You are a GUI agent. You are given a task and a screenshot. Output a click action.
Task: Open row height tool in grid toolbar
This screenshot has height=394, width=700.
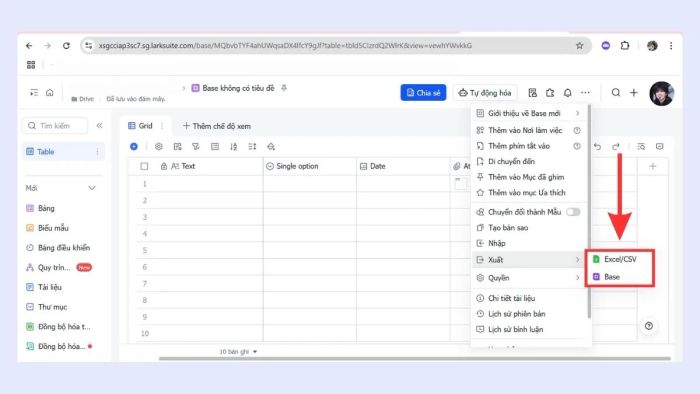(252, 146)
